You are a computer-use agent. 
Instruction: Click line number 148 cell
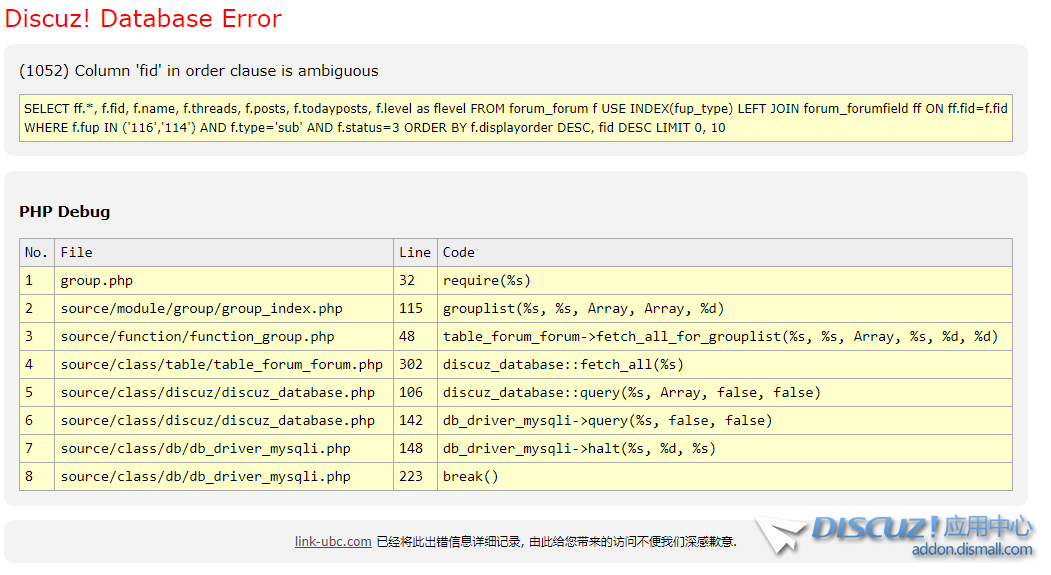(415, 448)
